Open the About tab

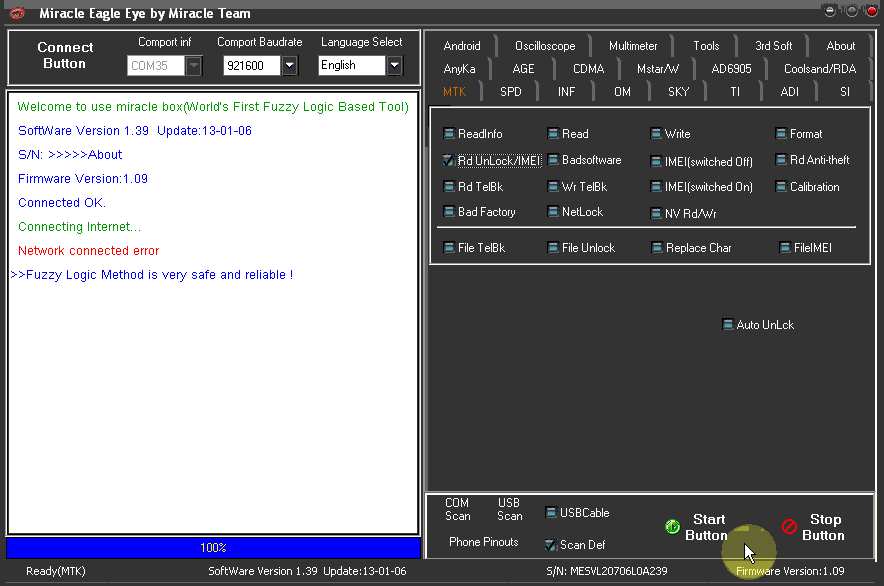coord(841,46)
